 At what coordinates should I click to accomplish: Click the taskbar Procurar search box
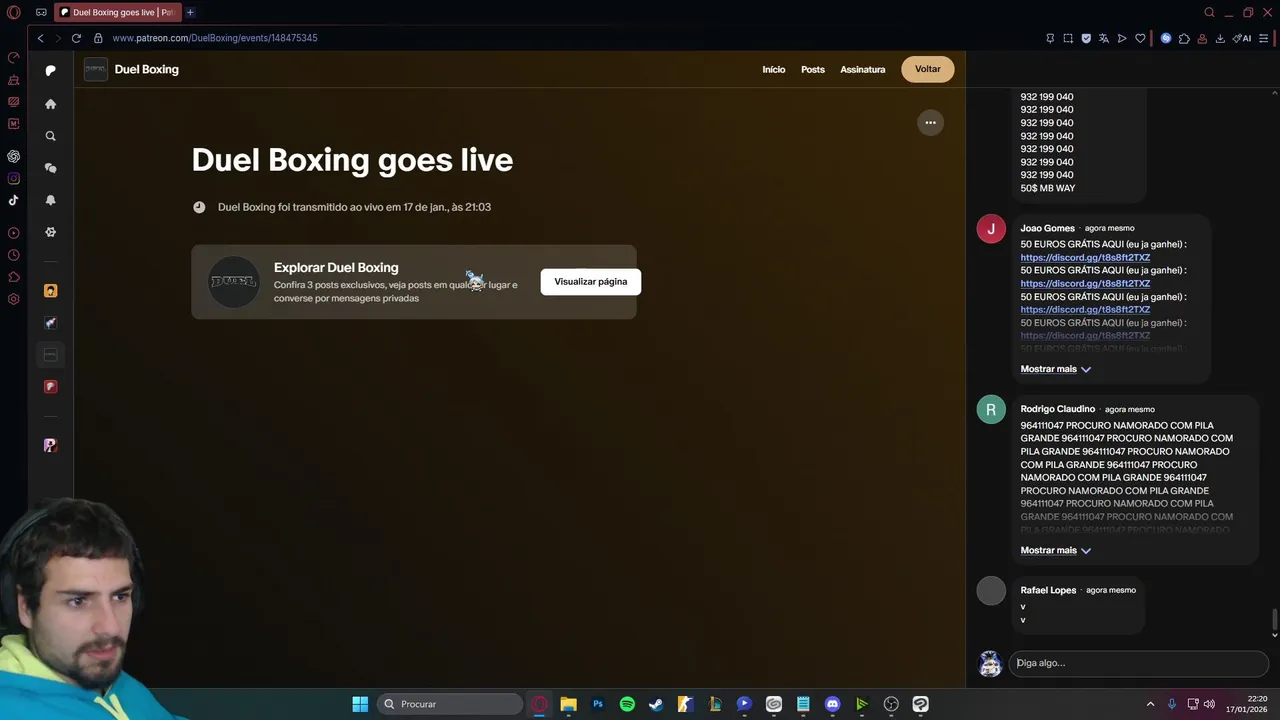click(x=450, y=704)
